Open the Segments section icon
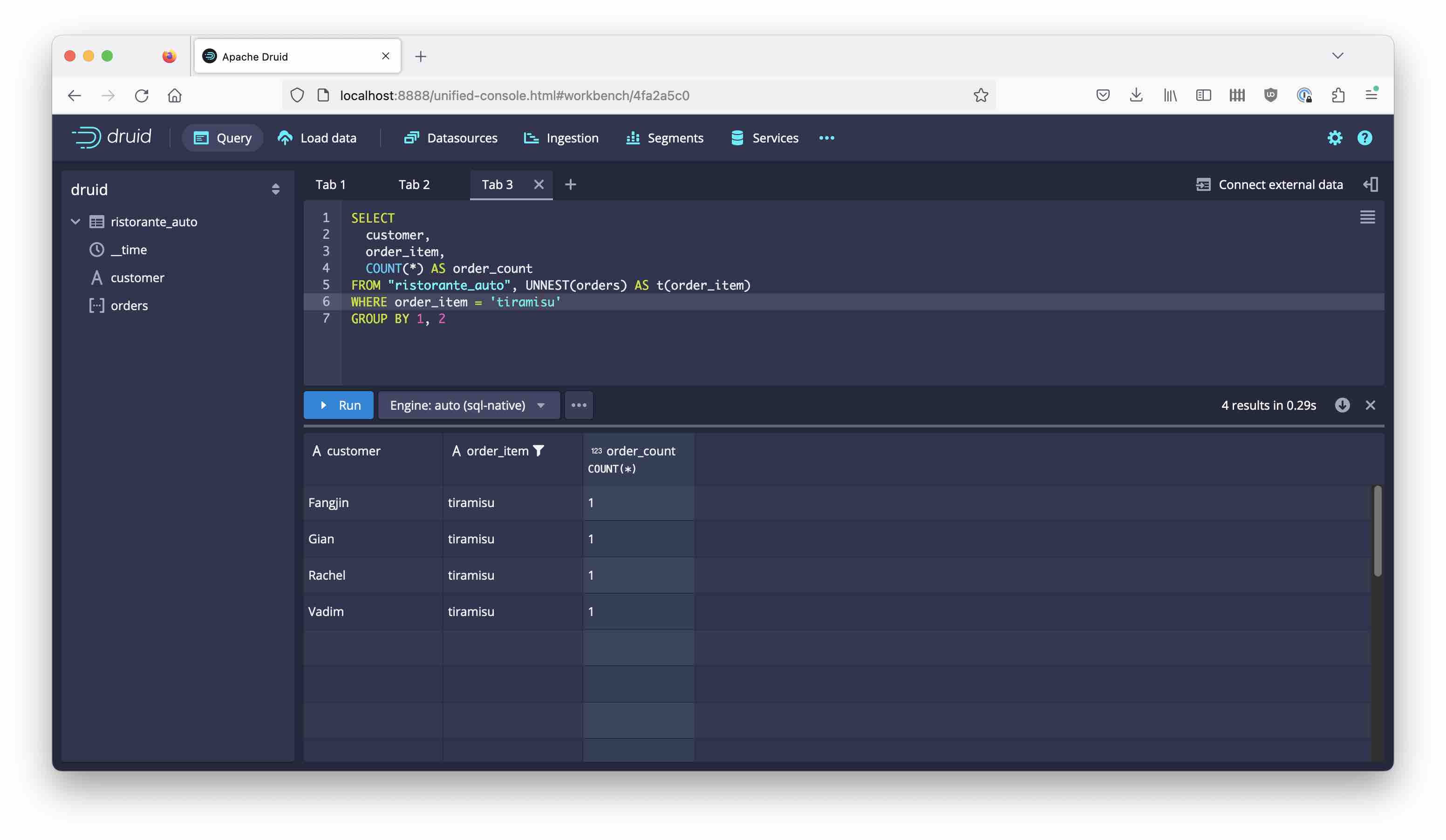The width and height of the screenshot is (1446, 840). point(633,137)
